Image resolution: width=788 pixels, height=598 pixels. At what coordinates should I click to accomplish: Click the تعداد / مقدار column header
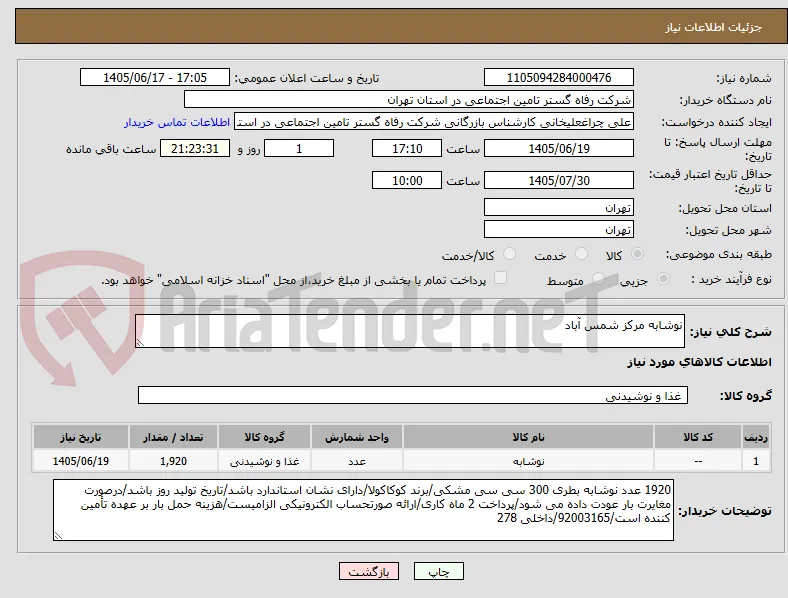(173, 437)
